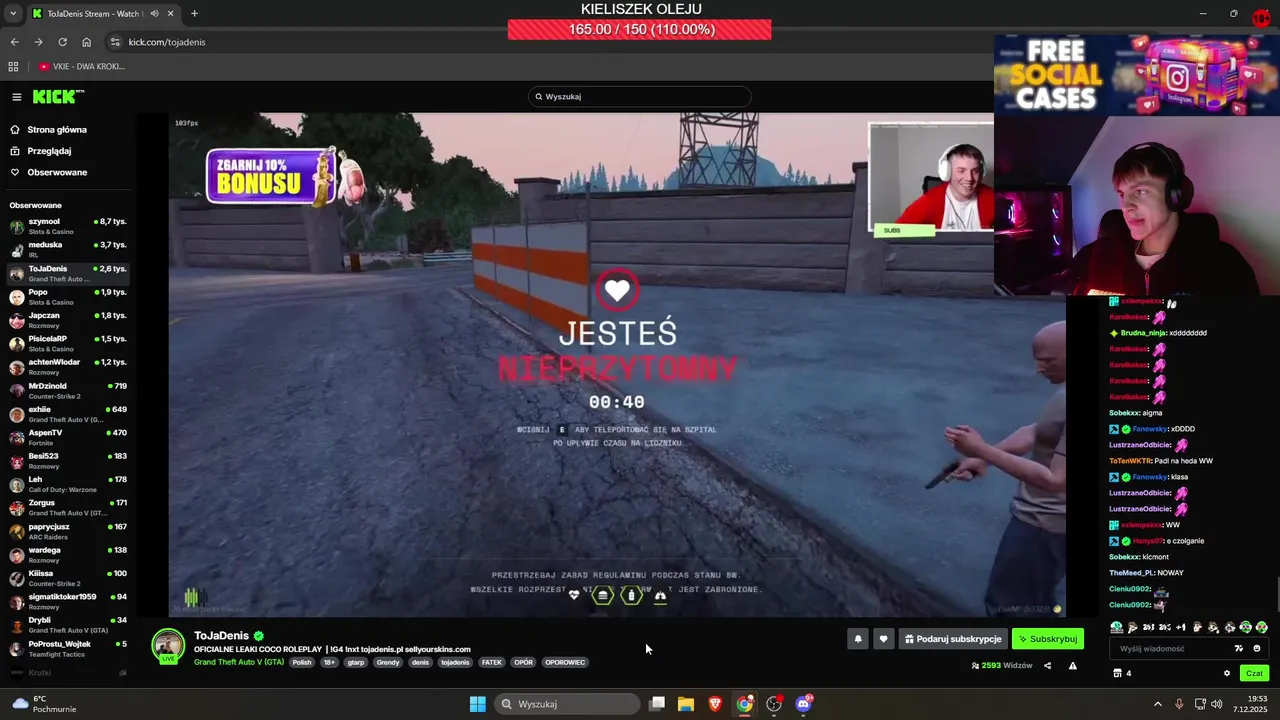
Task: Click the Wyszukaj search field on Kick
Action: (640, 97)
